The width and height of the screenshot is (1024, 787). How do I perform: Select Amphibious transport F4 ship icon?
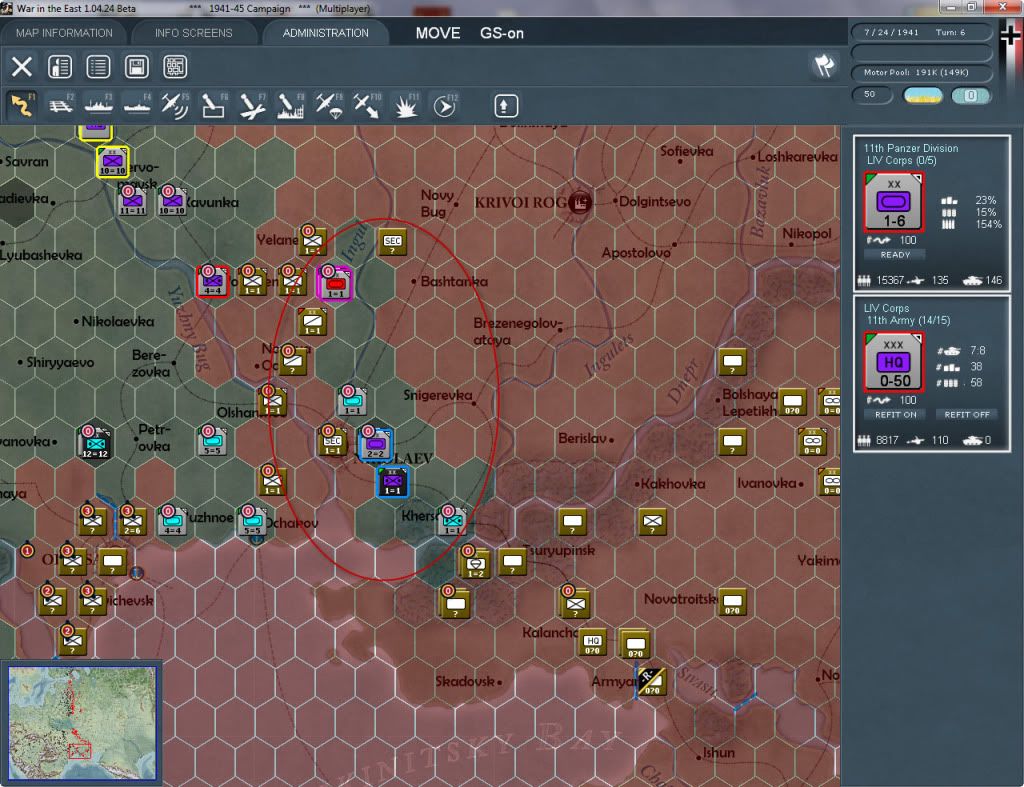137,105
